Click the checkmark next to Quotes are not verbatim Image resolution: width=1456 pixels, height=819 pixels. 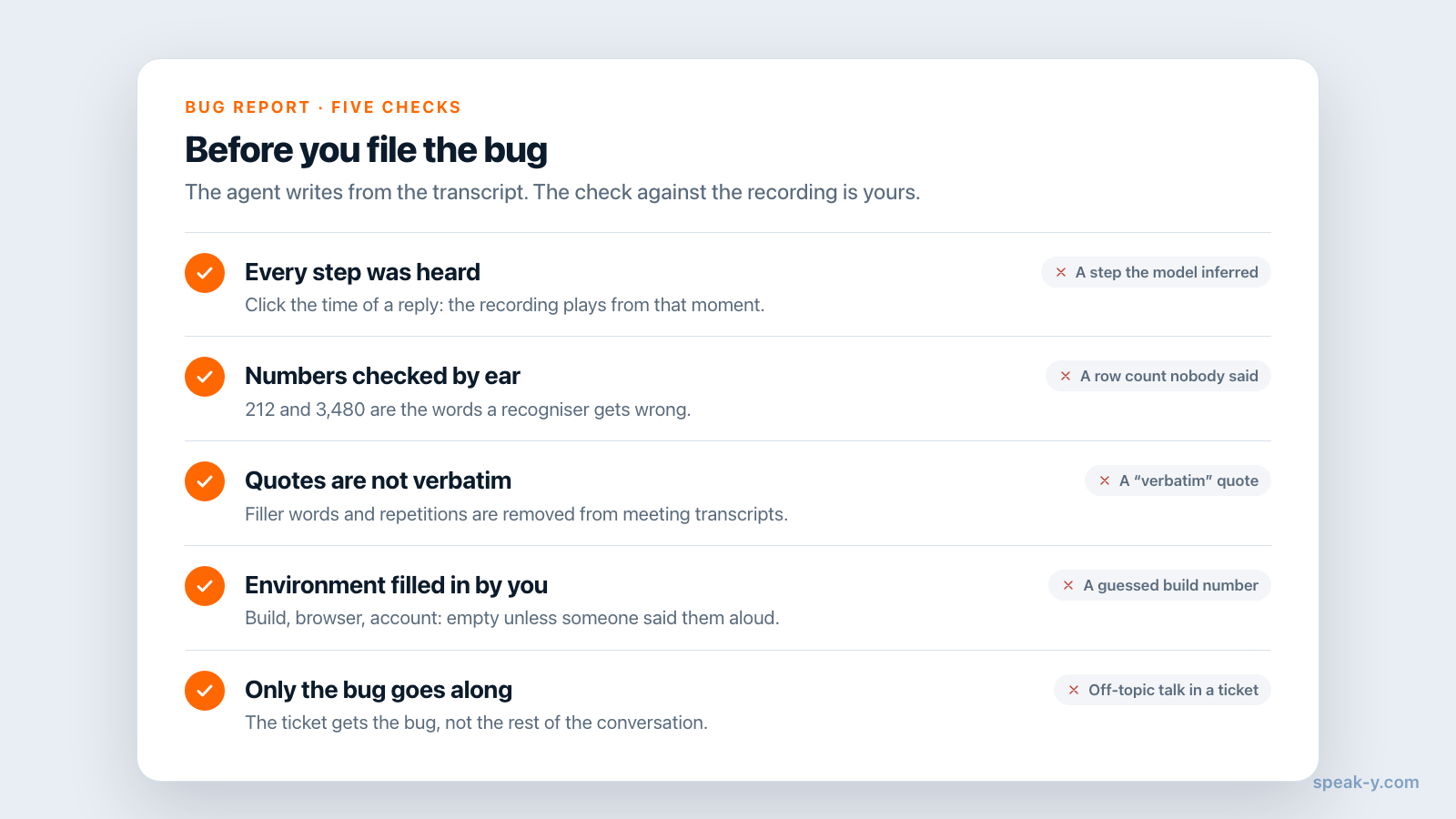(x=205, y=481)
